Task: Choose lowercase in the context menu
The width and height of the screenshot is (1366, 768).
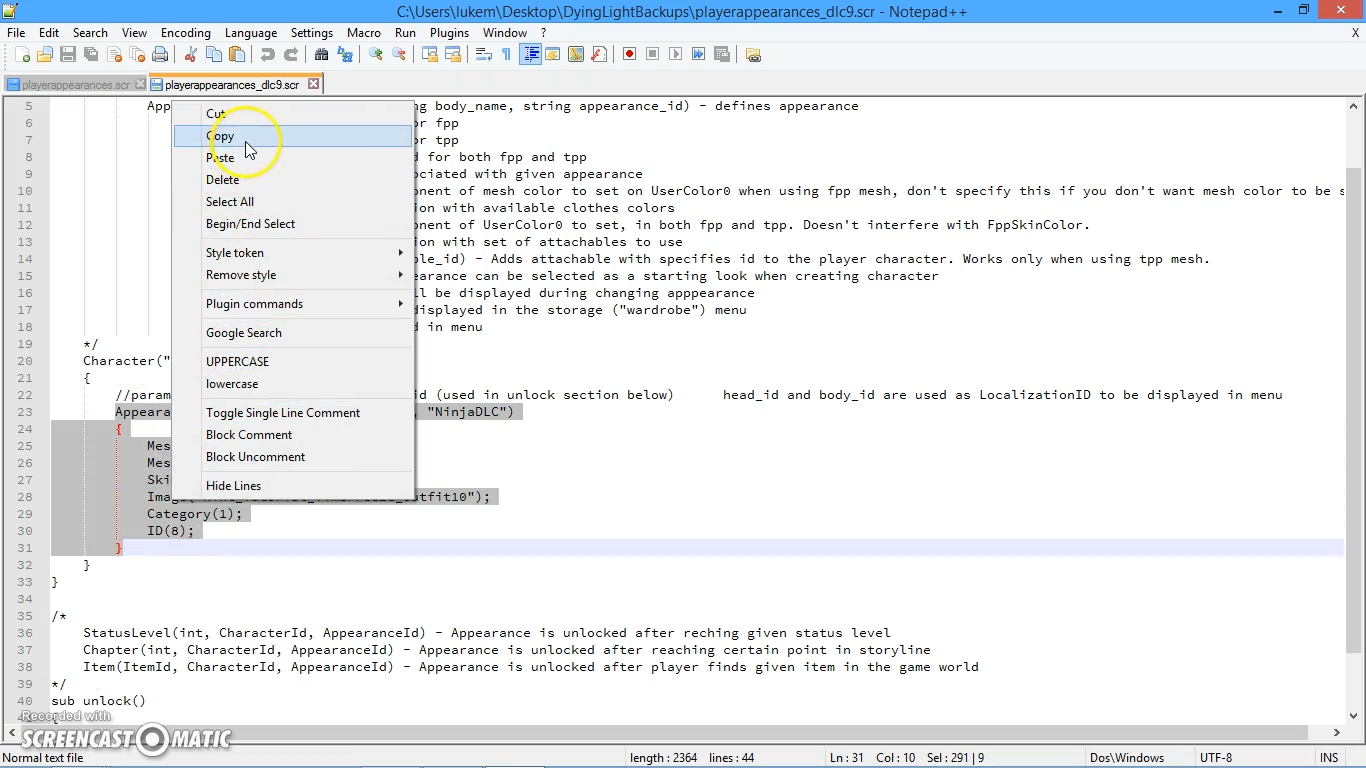Action: coord(293,384)
